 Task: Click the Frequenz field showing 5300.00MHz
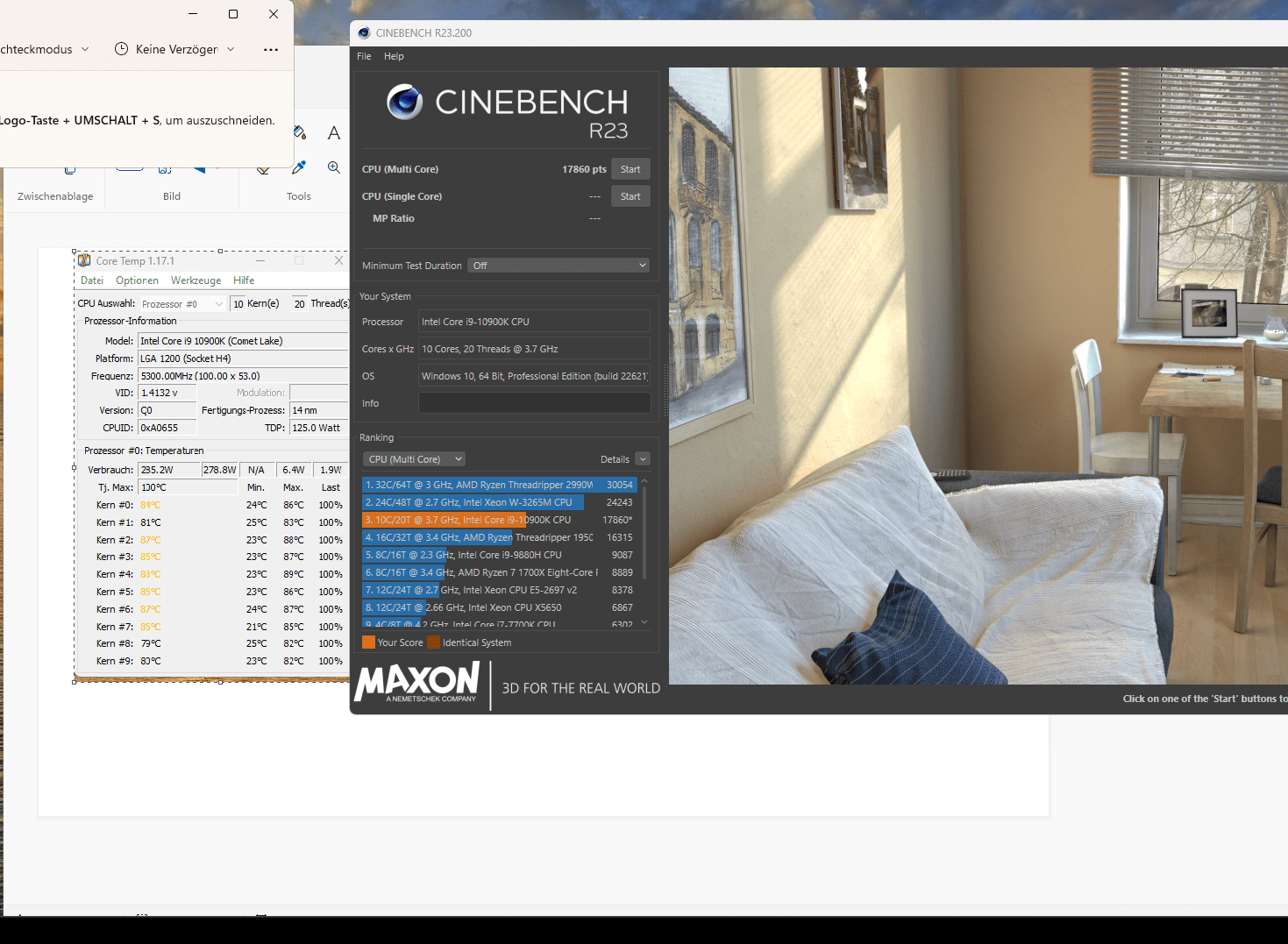click(244, 376)
